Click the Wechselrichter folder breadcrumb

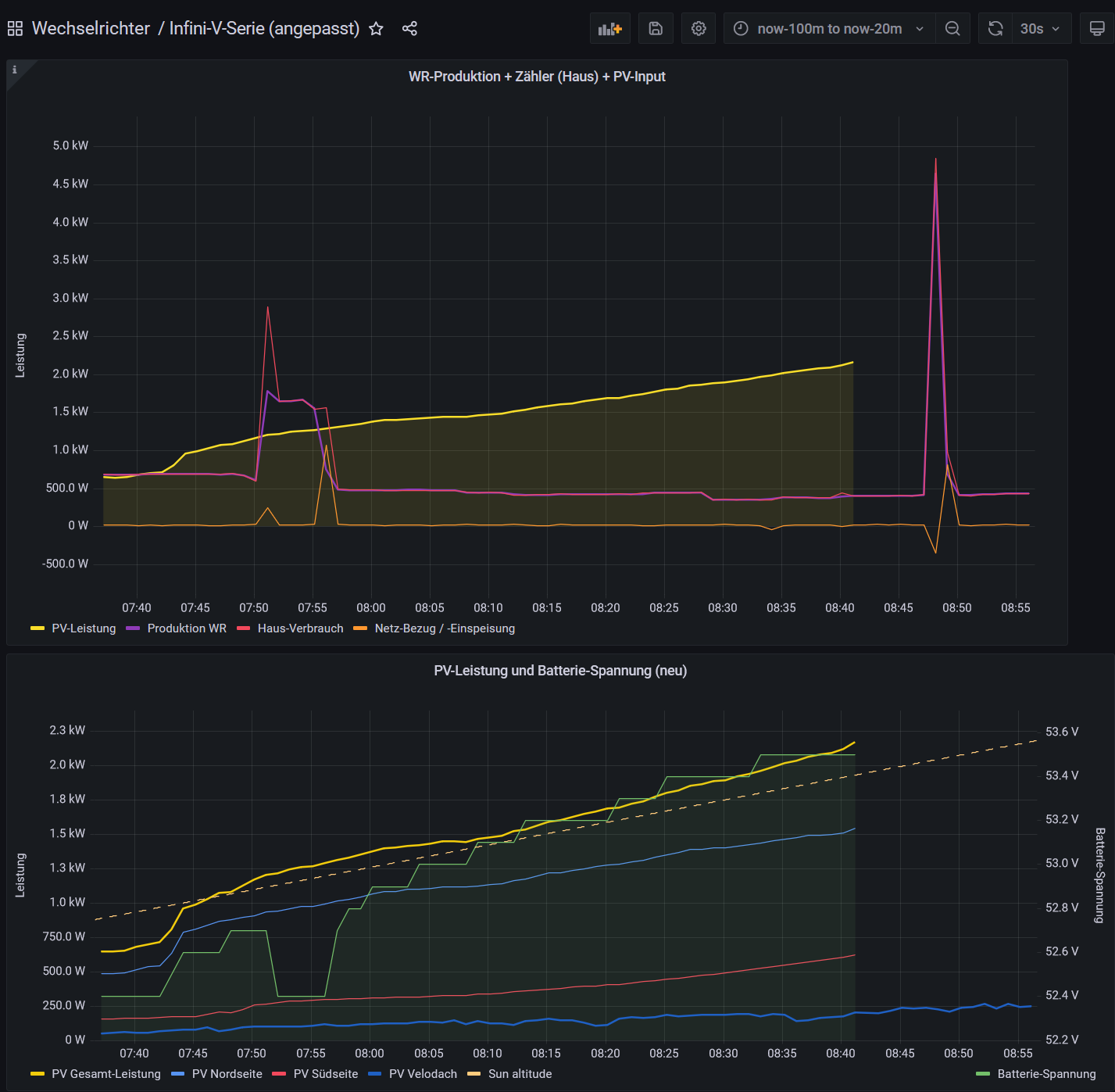(x=91, y=29)
